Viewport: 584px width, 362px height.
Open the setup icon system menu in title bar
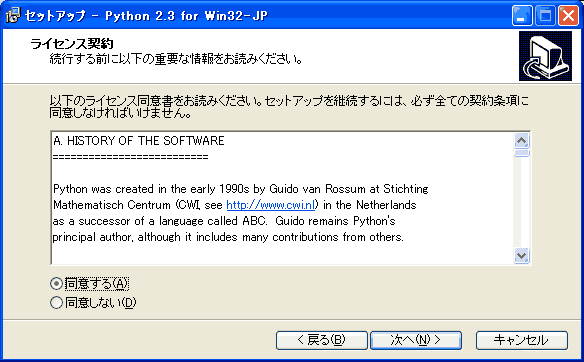click(13, 15)
